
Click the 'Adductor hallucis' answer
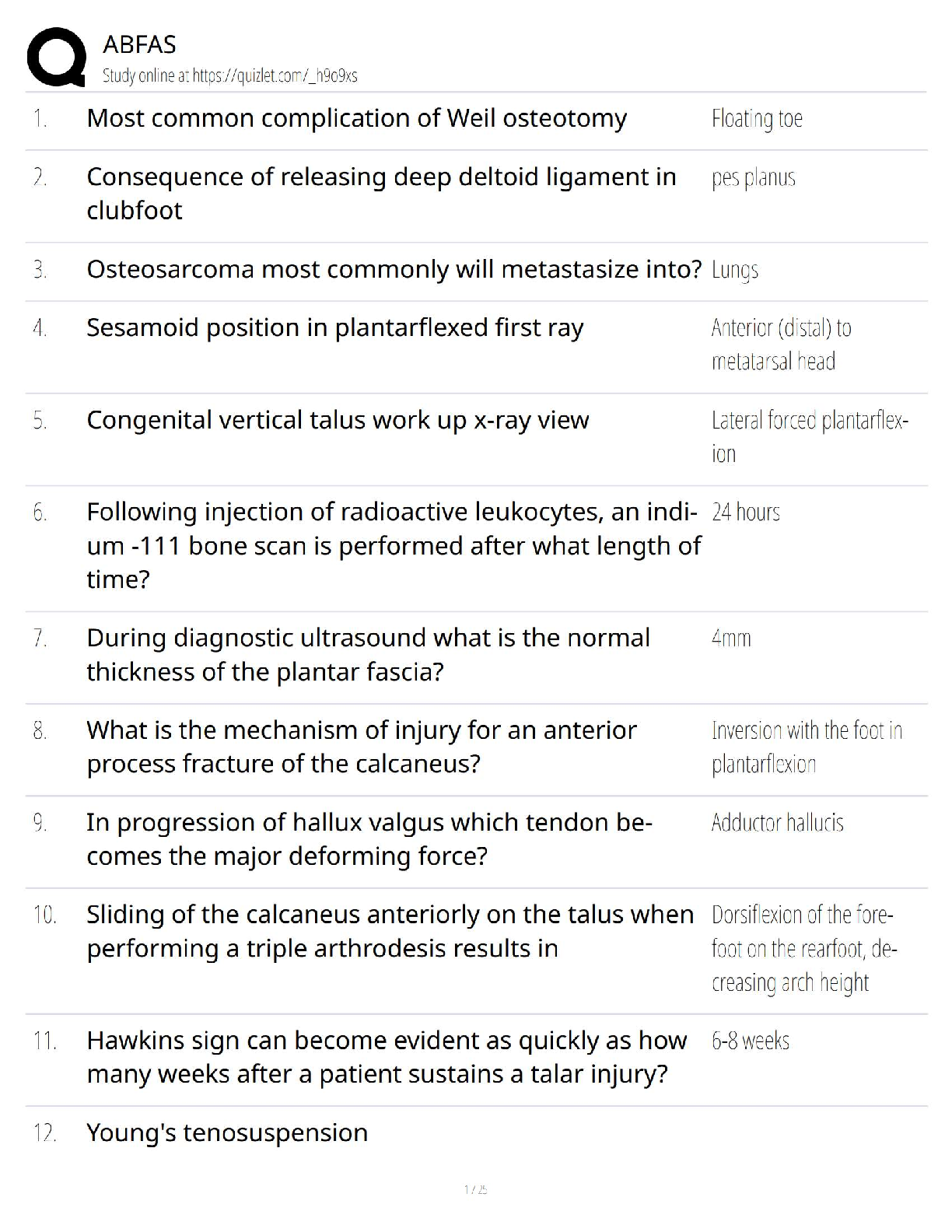pyautogui.click(x=777, y=823)
